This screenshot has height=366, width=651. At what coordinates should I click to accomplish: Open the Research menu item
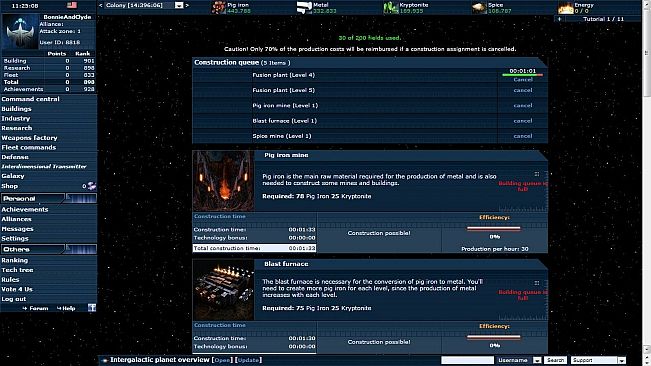pyautogui.click(x=17, y=128)
